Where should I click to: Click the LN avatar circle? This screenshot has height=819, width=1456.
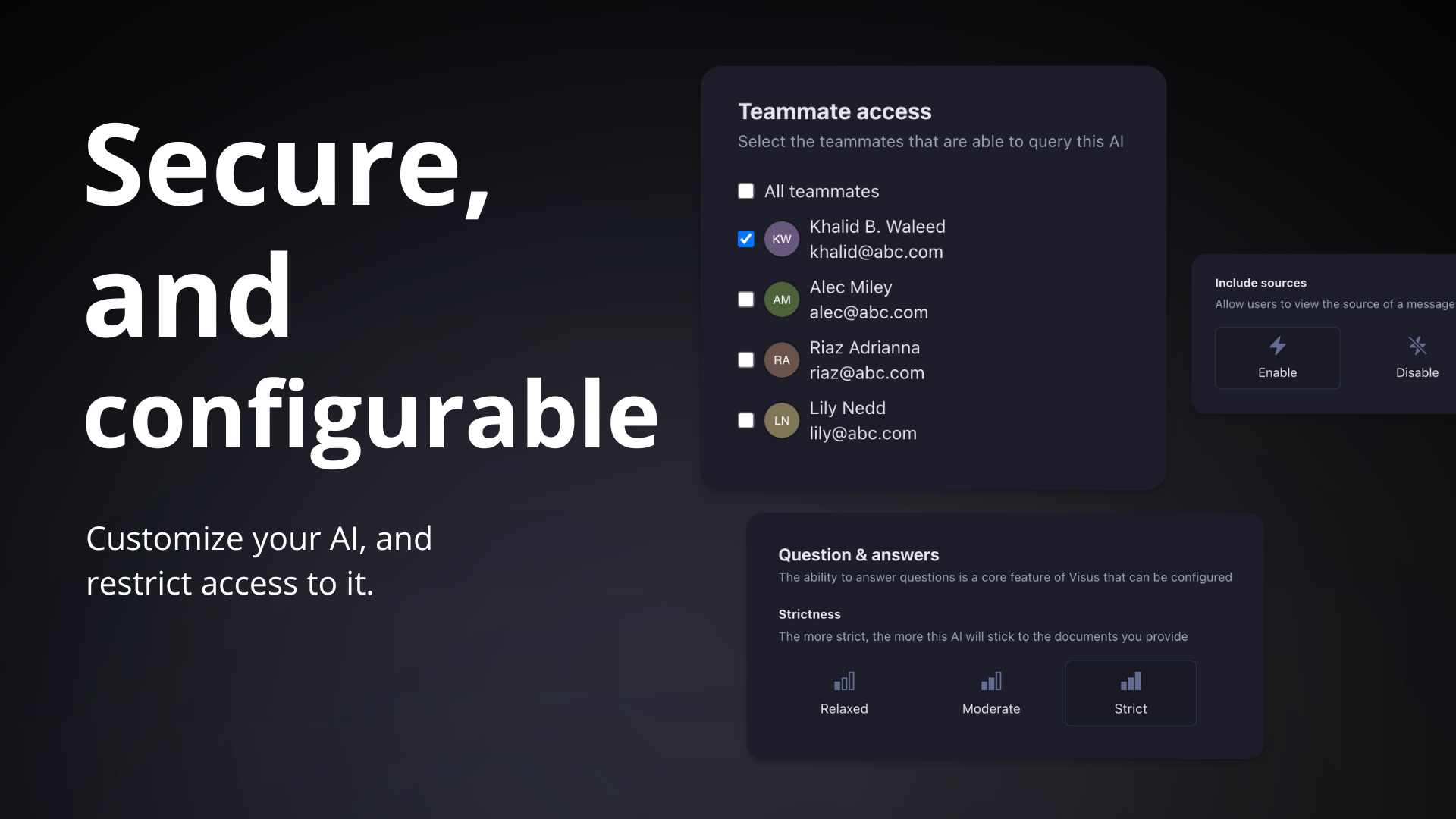[x=782, y=420]
